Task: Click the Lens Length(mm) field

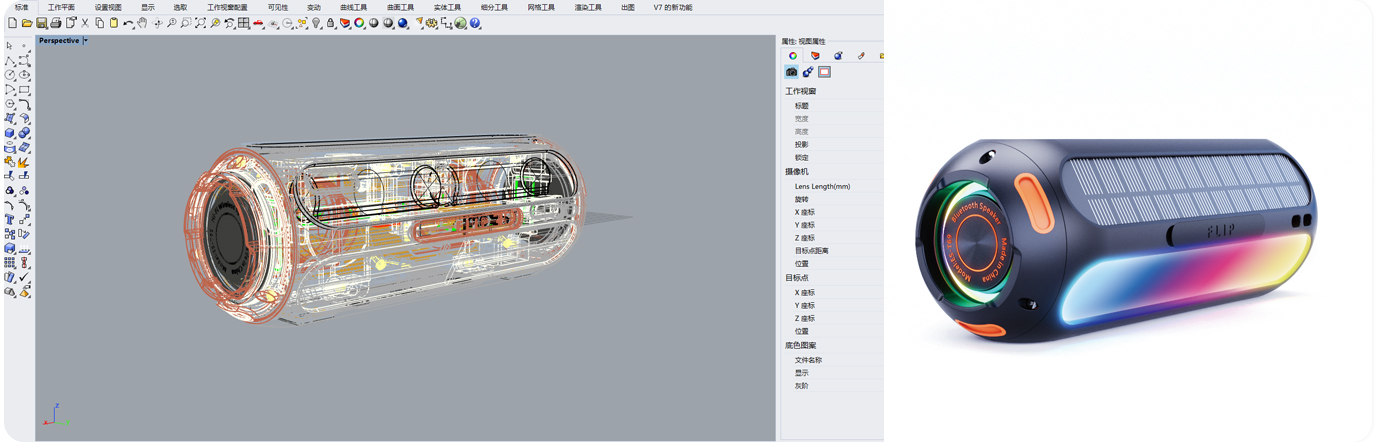Action: [822, 186]
